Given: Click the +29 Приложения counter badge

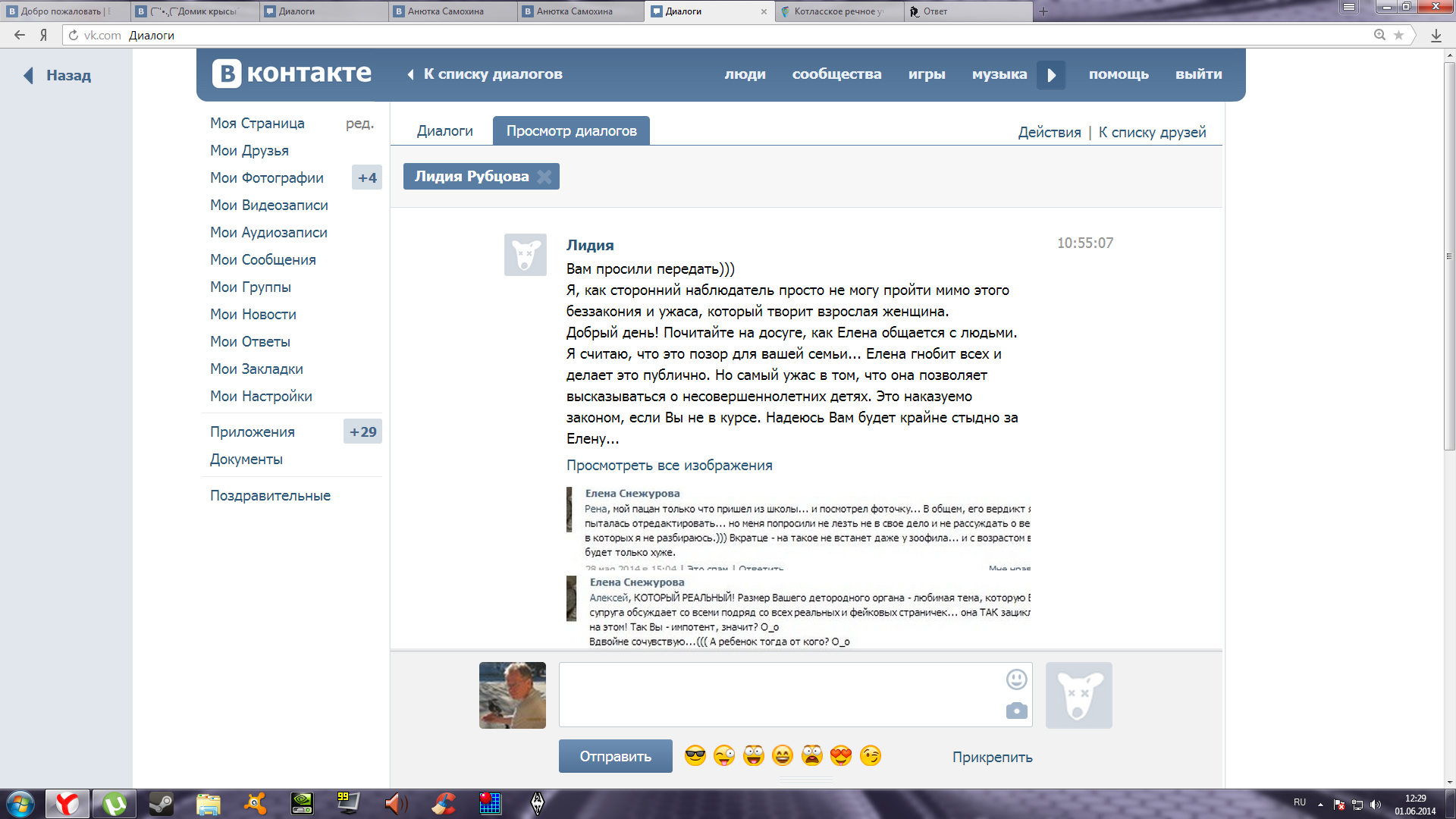Looking at the screenshot, I should (x=362, y=431).
